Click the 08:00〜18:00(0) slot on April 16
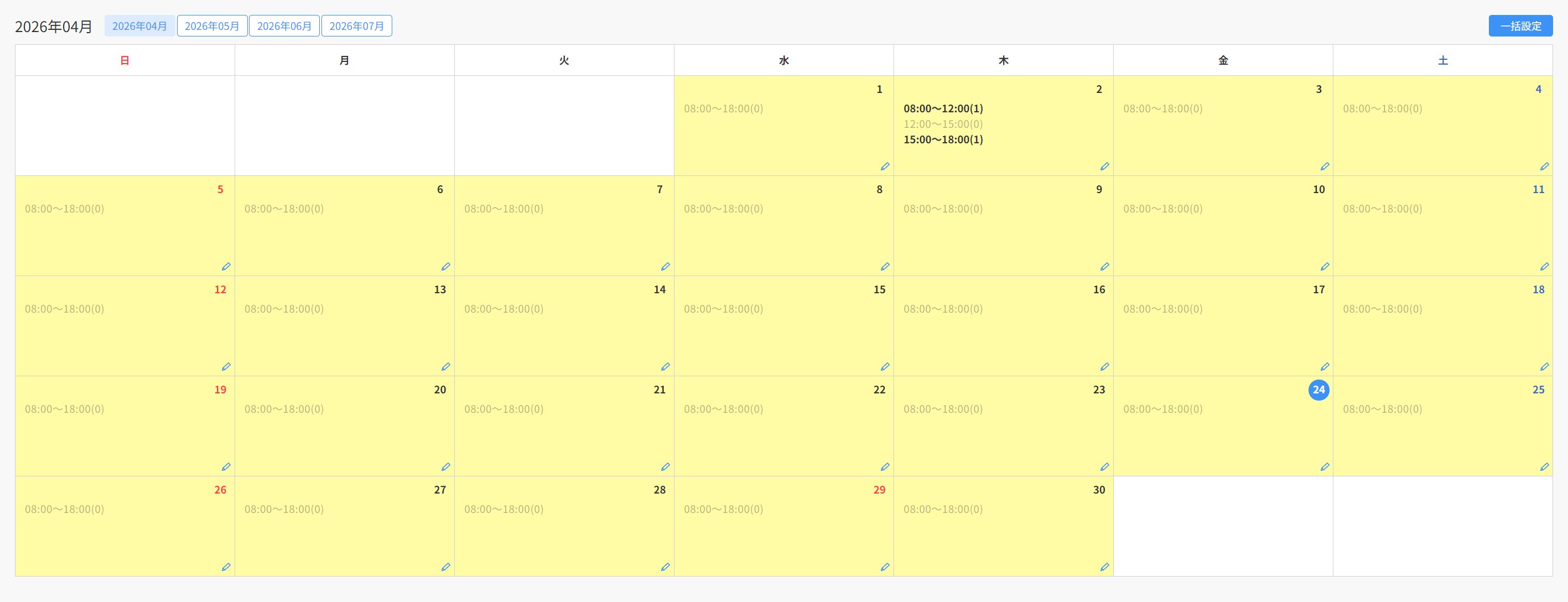1568x602 pixels. (x=943, y=309)
